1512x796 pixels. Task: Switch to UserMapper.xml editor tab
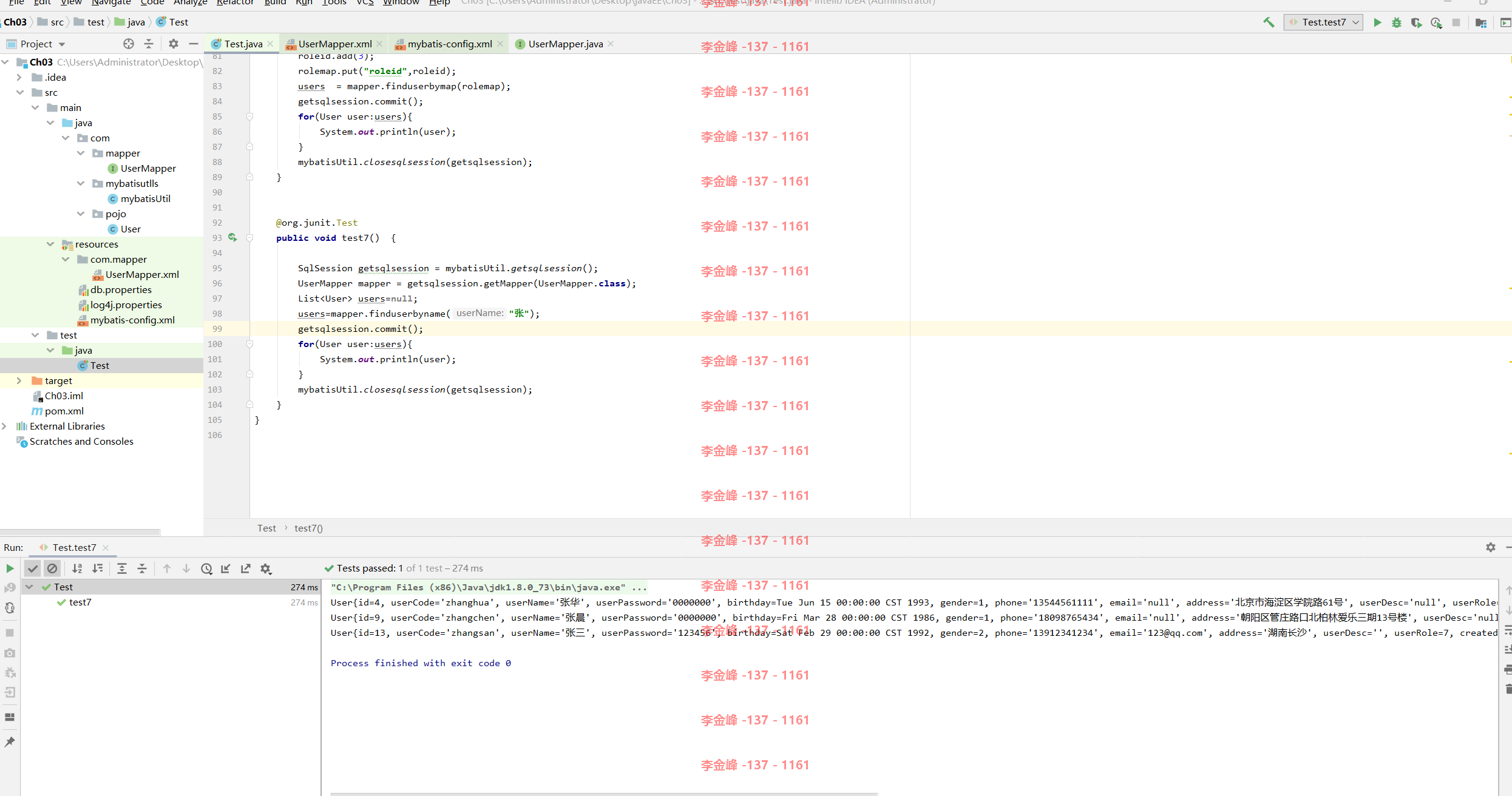click(x=334, y=44)
